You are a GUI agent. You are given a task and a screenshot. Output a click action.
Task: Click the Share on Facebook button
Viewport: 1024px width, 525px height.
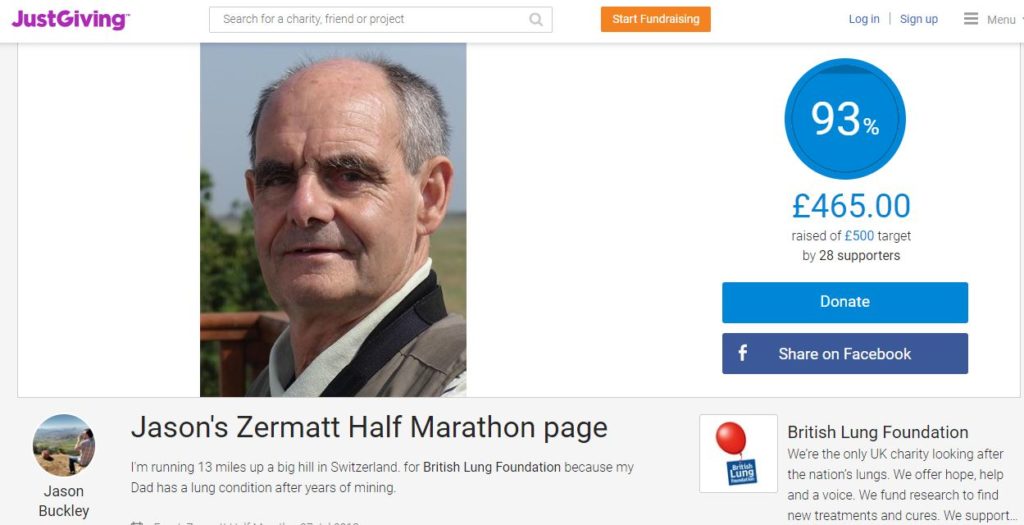tap(844, 353)
